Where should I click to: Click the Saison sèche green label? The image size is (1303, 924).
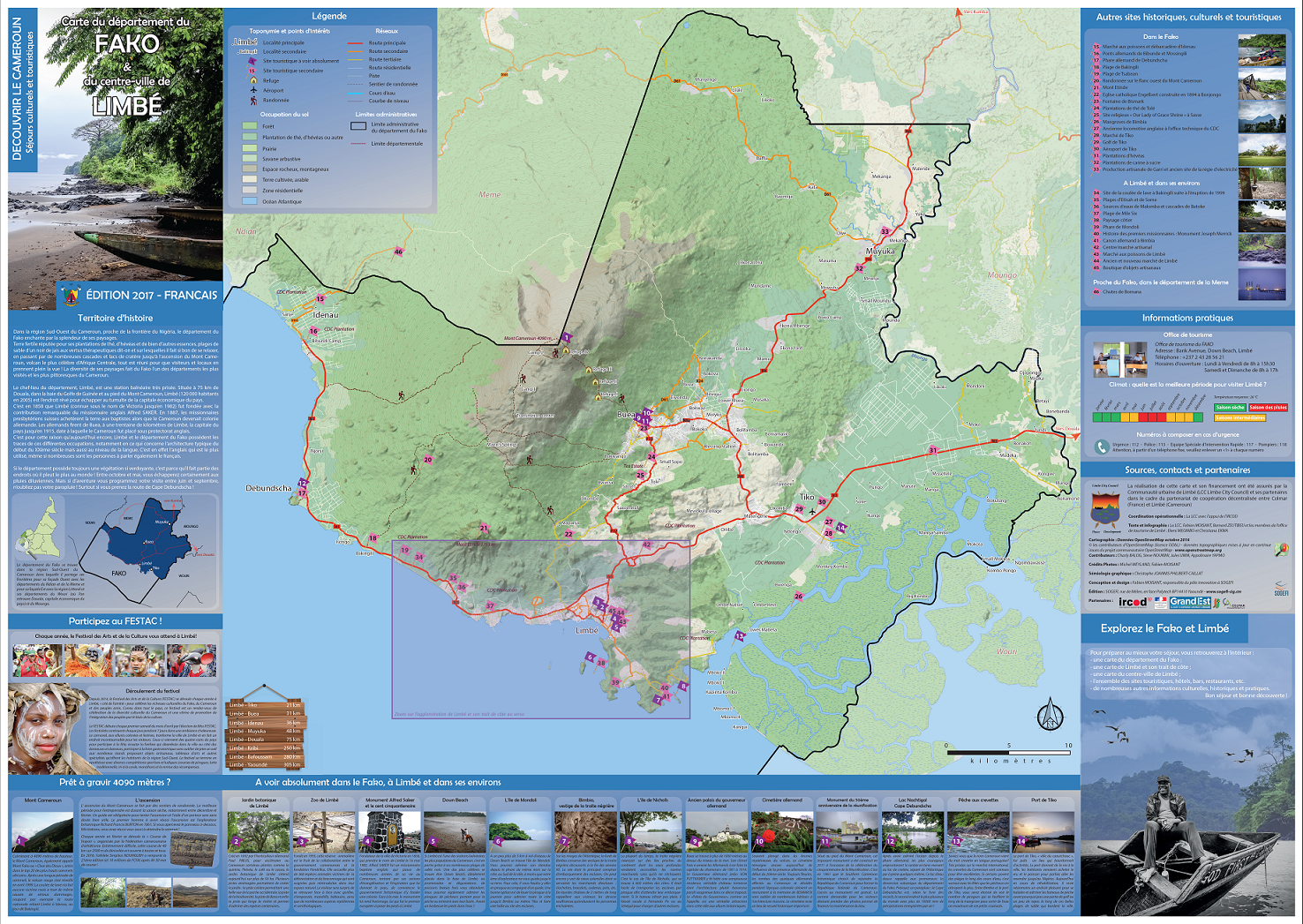coord(1230,408)
